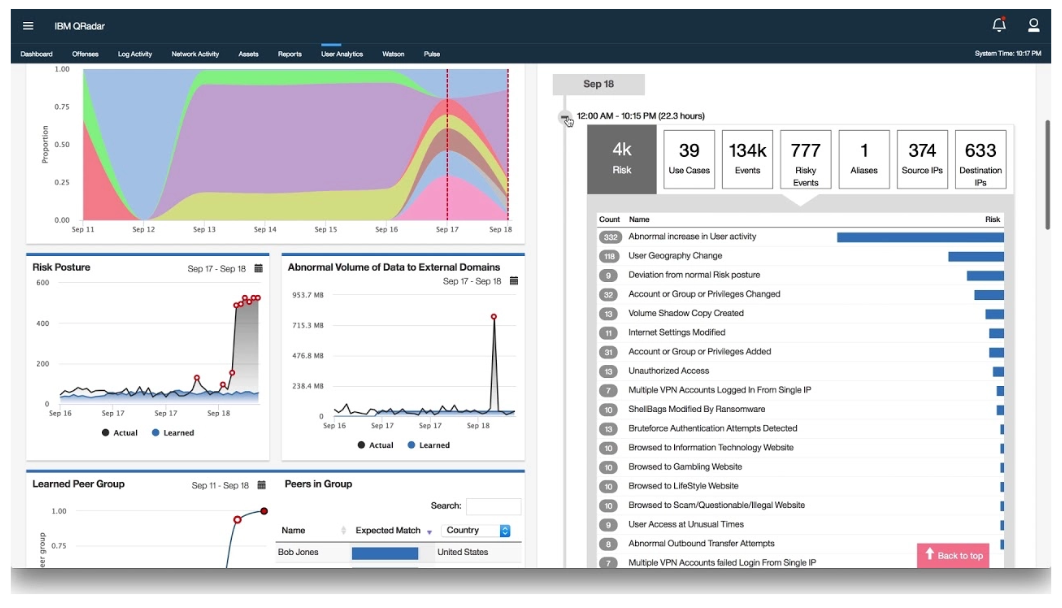Open the hamburger navigation menu
1062x608 pixels.
pyautogui.click(x=28, y=25)
